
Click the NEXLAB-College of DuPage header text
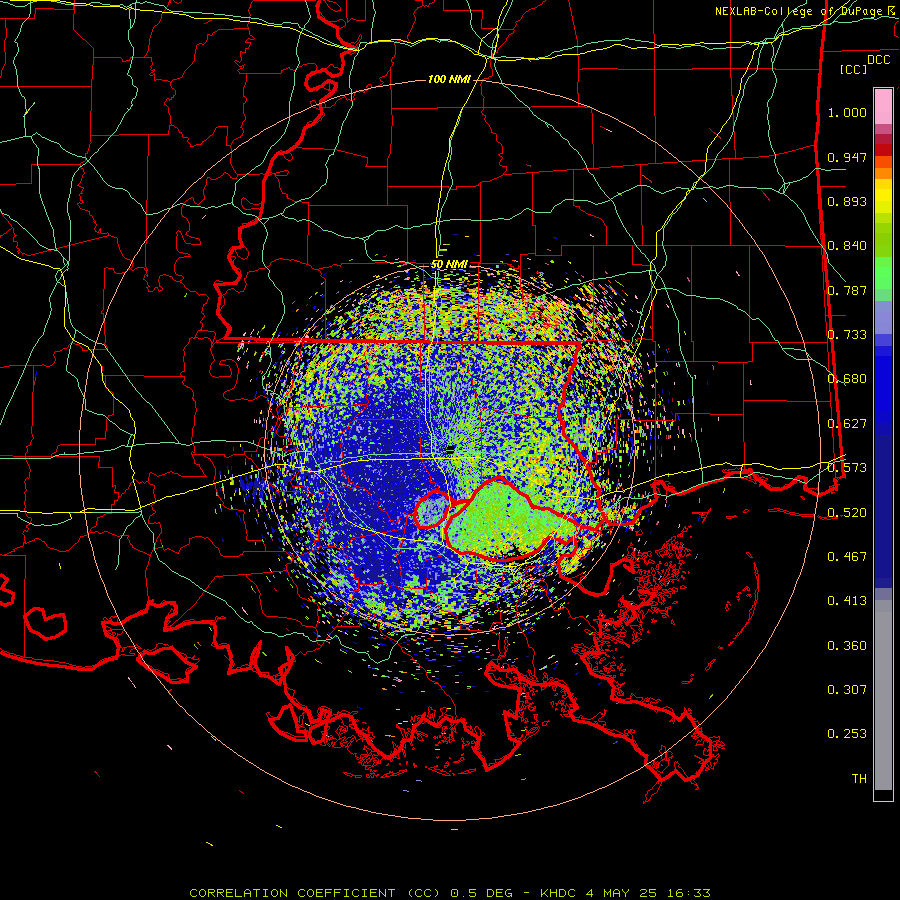click(x=806, y=11)
